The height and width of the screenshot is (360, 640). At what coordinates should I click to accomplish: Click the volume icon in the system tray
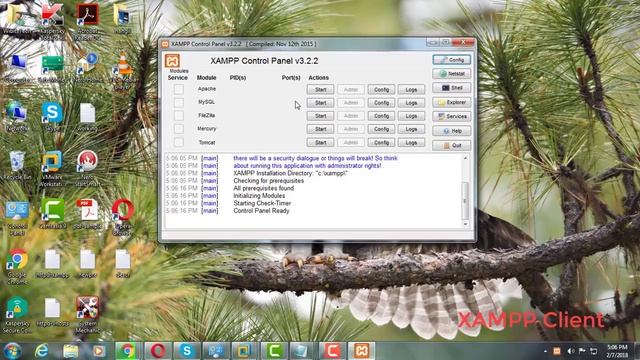[571, 351]
